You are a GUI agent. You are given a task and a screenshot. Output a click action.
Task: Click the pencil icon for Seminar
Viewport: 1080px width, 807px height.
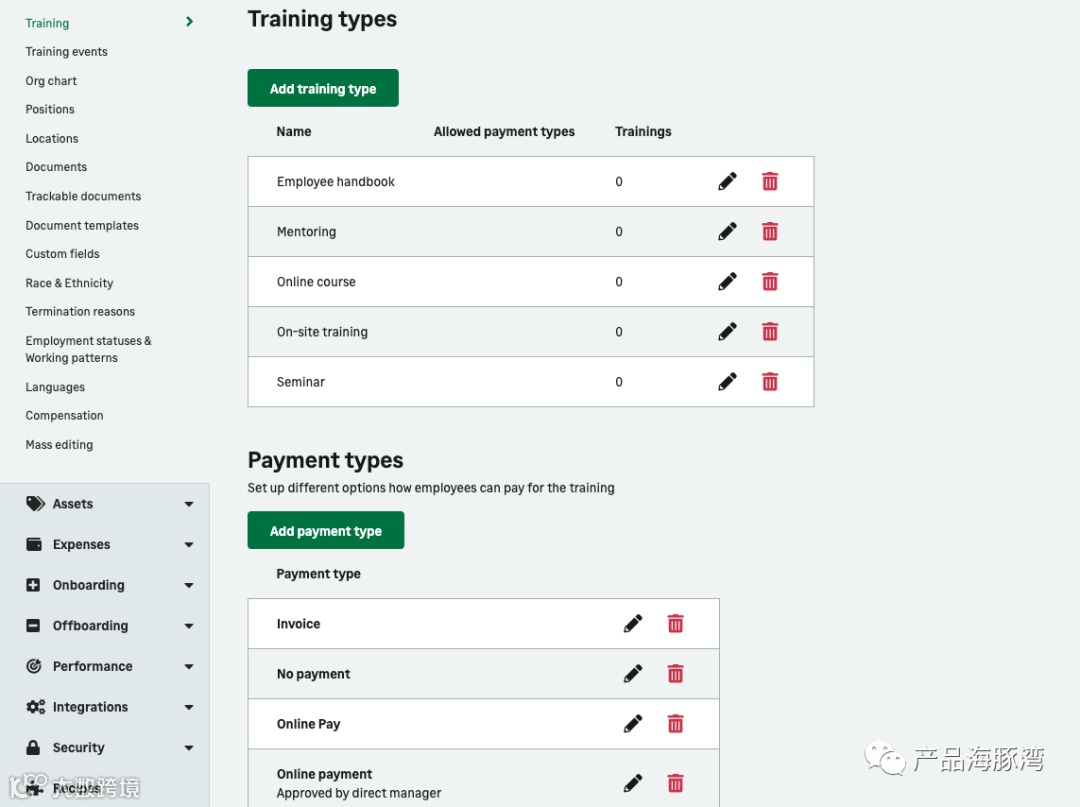pyautogui.click(x=727, y=382)
